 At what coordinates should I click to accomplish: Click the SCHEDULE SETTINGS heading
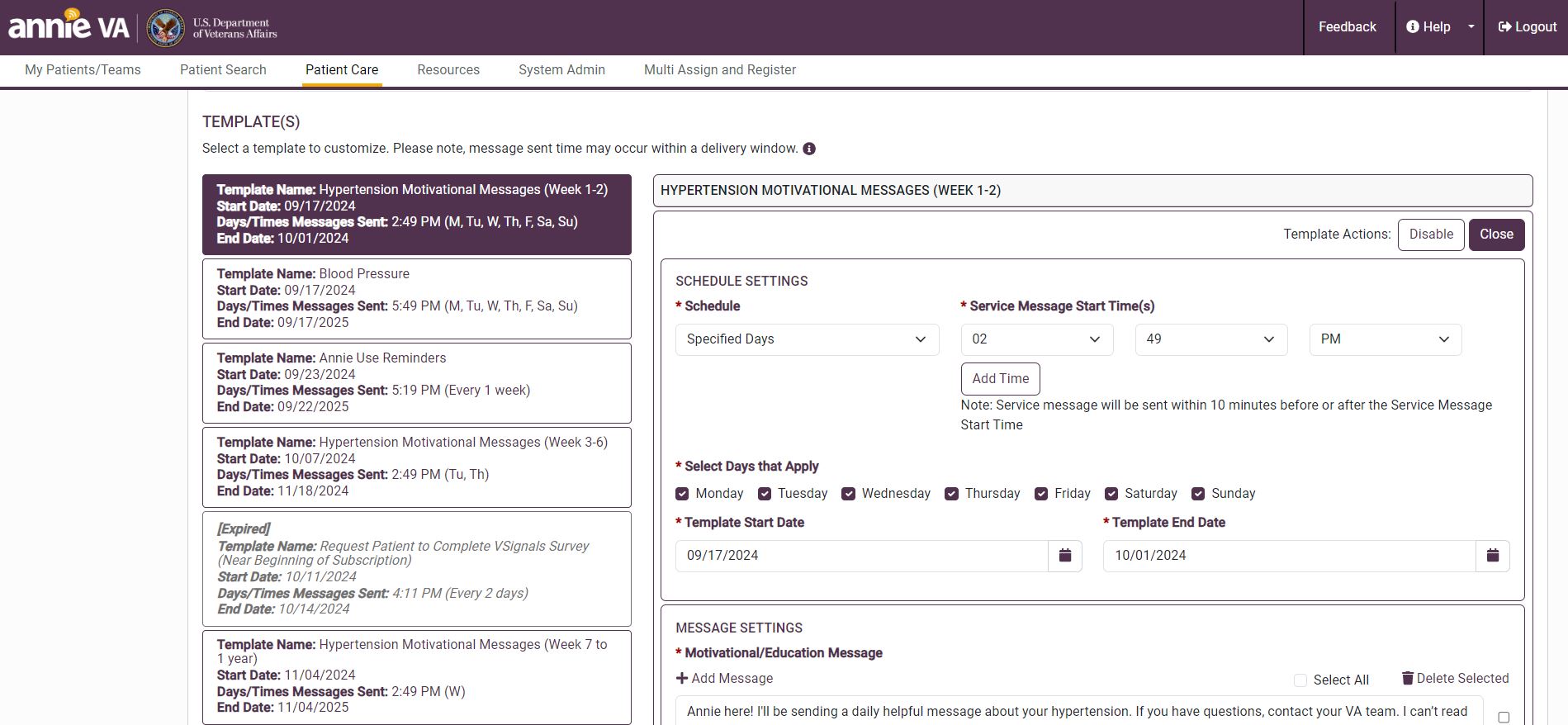tap(741, 282)
